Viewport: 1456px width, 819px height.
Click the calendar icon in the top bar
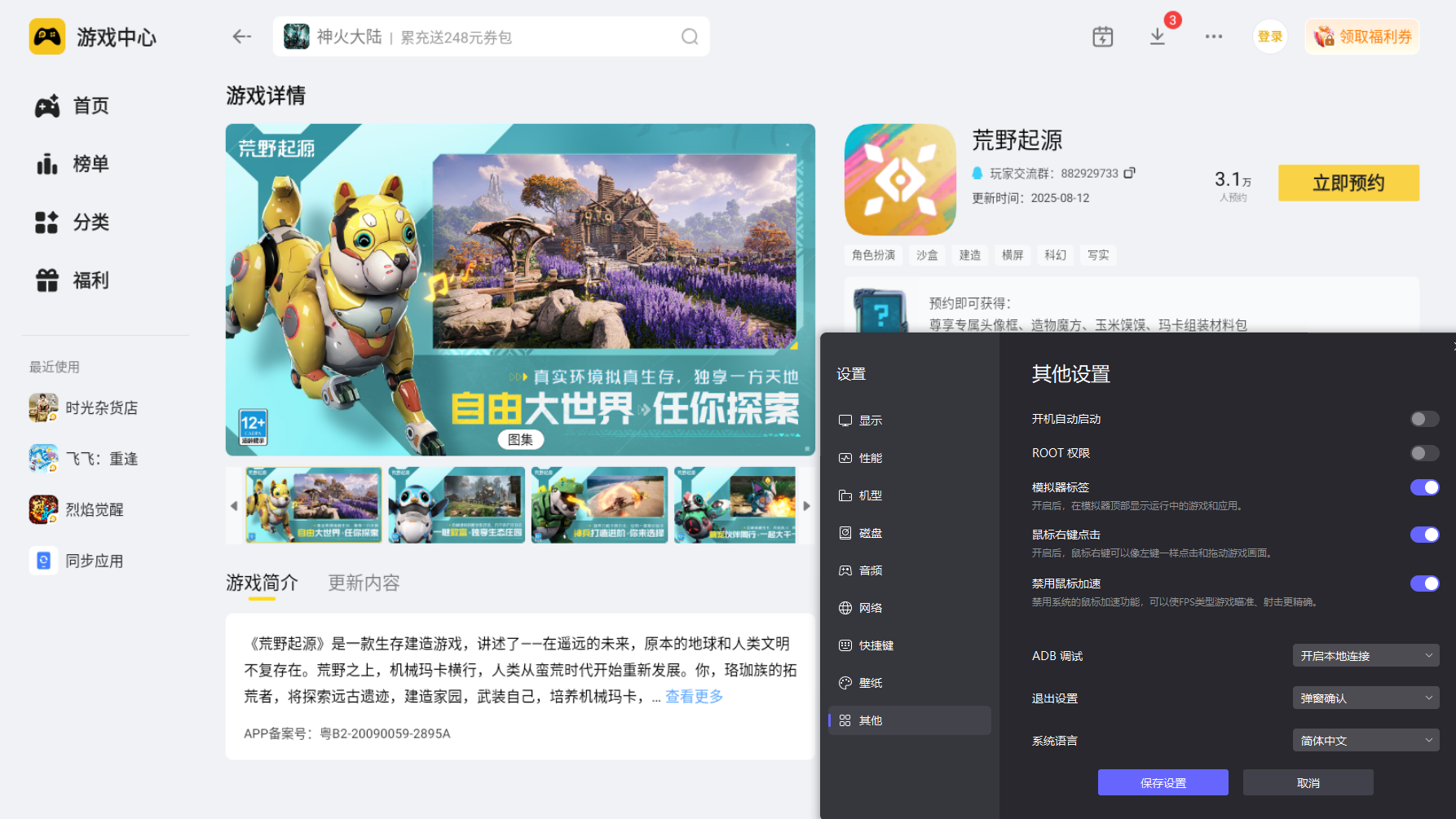(x=1103, y=36)
